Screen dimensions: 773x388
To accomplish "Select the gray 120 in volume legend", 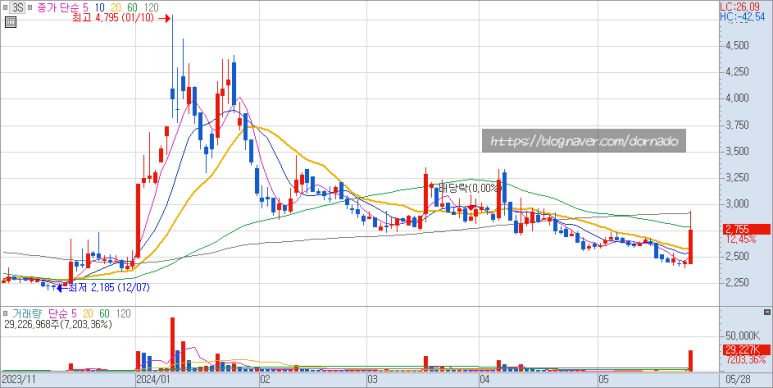I will (x=123, y=314).
